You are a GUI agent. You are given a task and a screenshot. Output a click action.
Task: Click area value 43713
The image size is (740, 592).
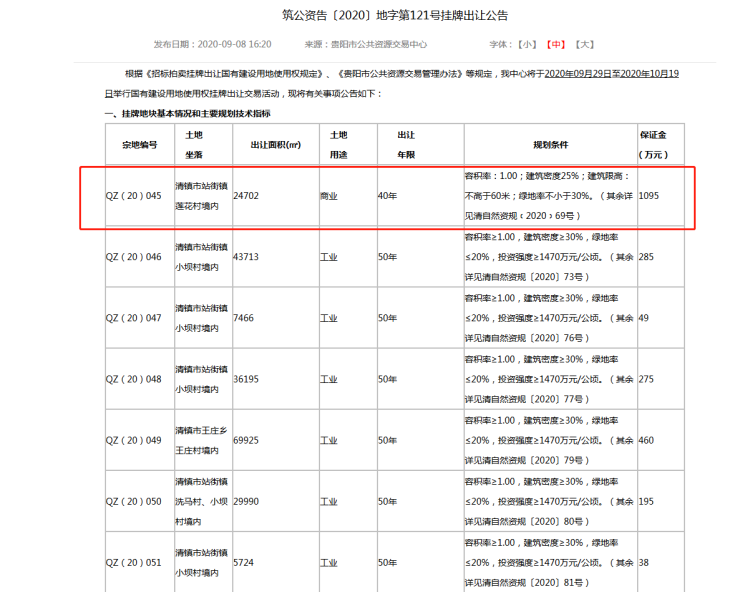tap(246, 257)
